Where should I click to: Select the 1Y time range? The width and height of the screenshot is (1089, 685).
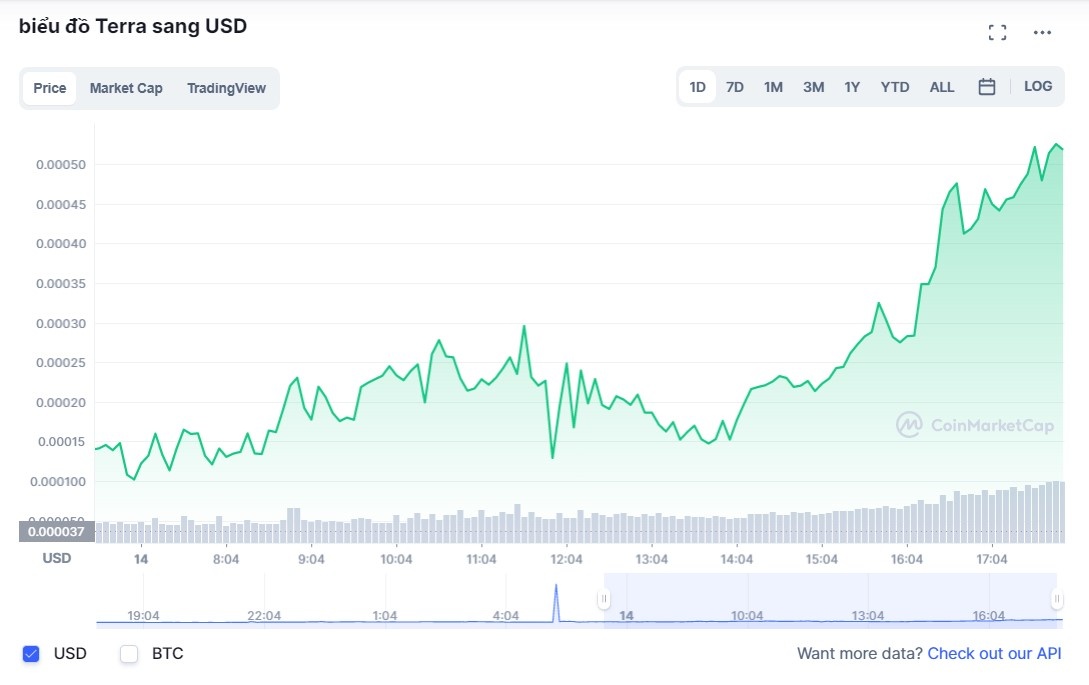[x=852, y=87]
